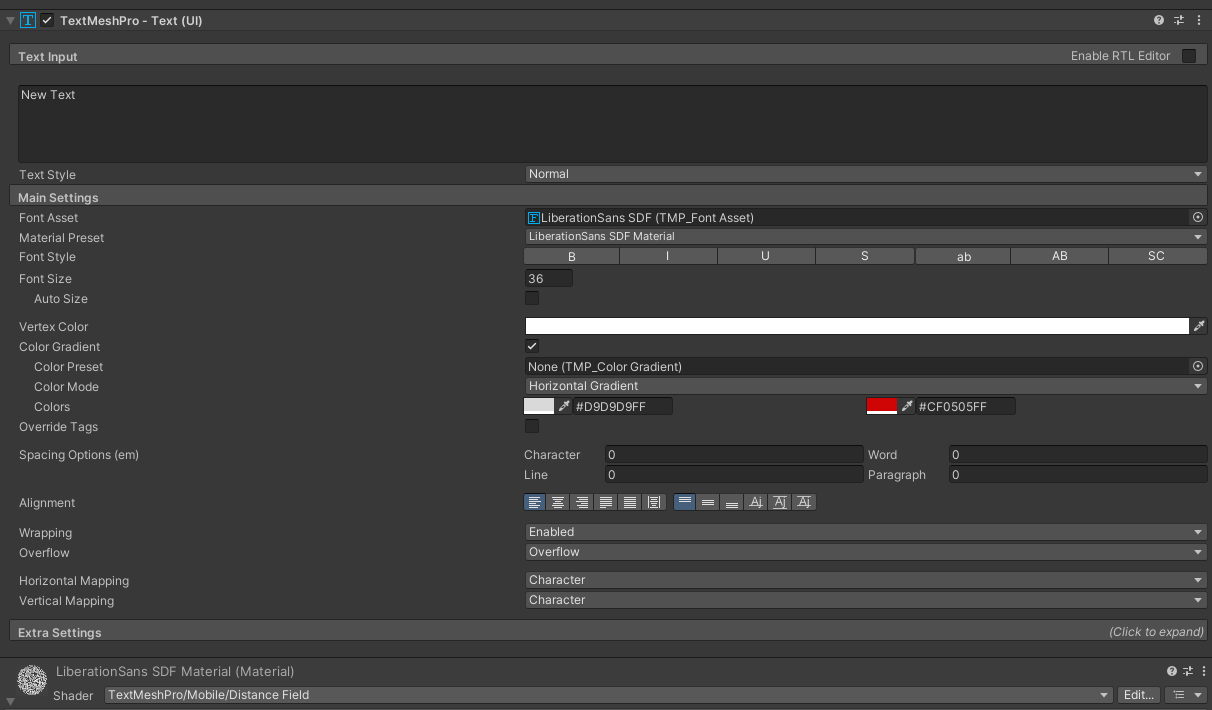Uncheck Color Gradient checkbox
This screenshot has width=1212, height=710.
(x=532, y=346)
